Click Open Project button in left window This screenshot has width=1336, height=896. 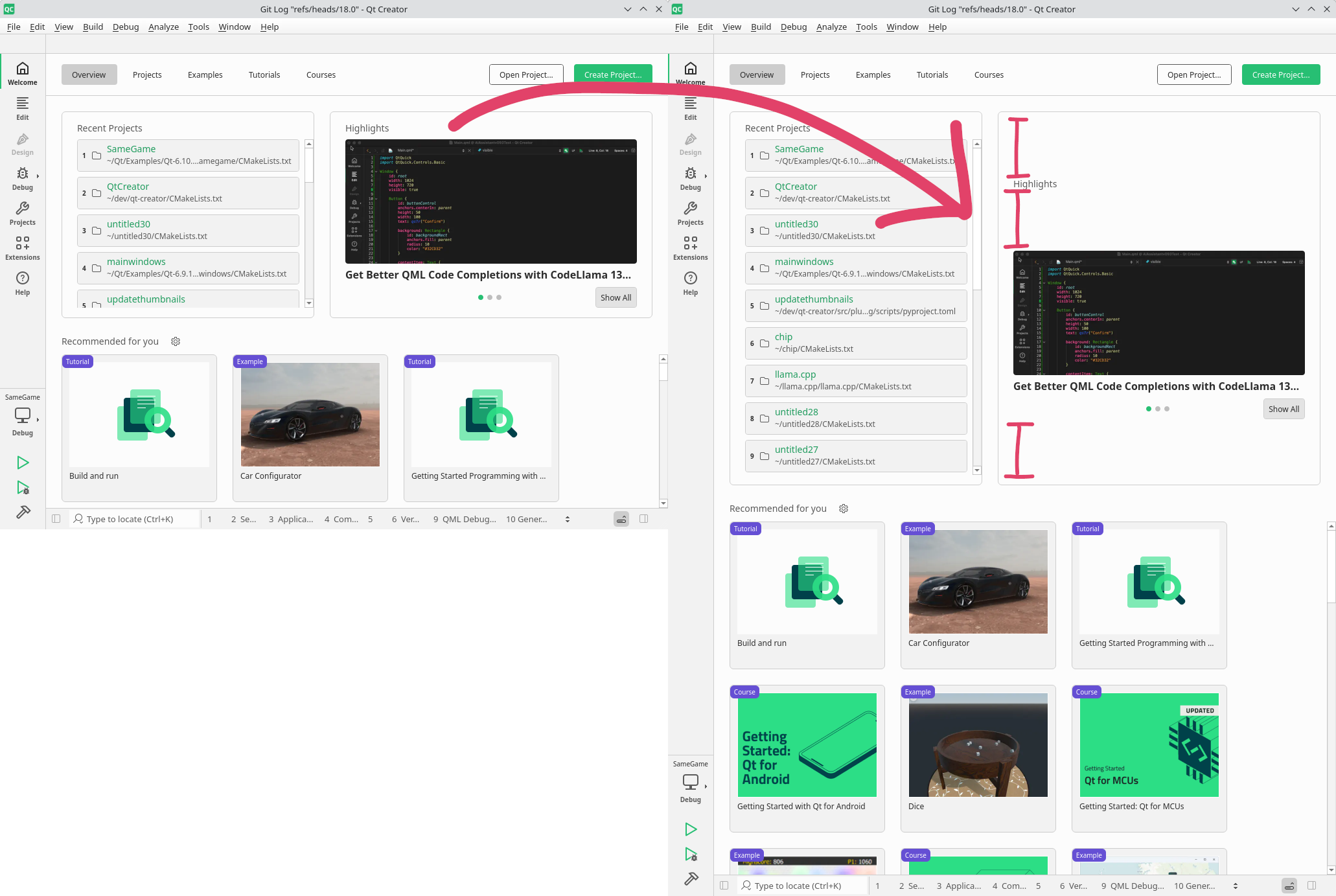(526, 75)
